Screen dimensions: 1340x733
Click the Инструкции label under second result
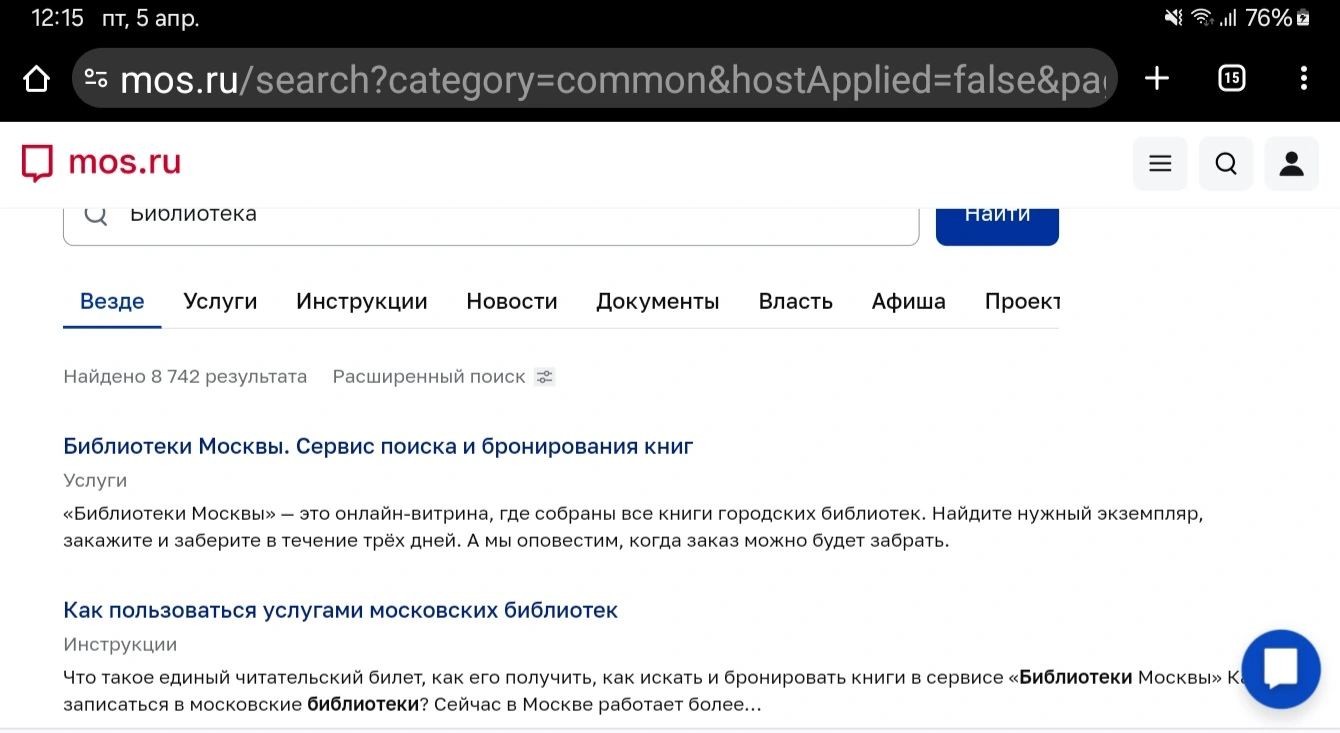tap(120, 645)
